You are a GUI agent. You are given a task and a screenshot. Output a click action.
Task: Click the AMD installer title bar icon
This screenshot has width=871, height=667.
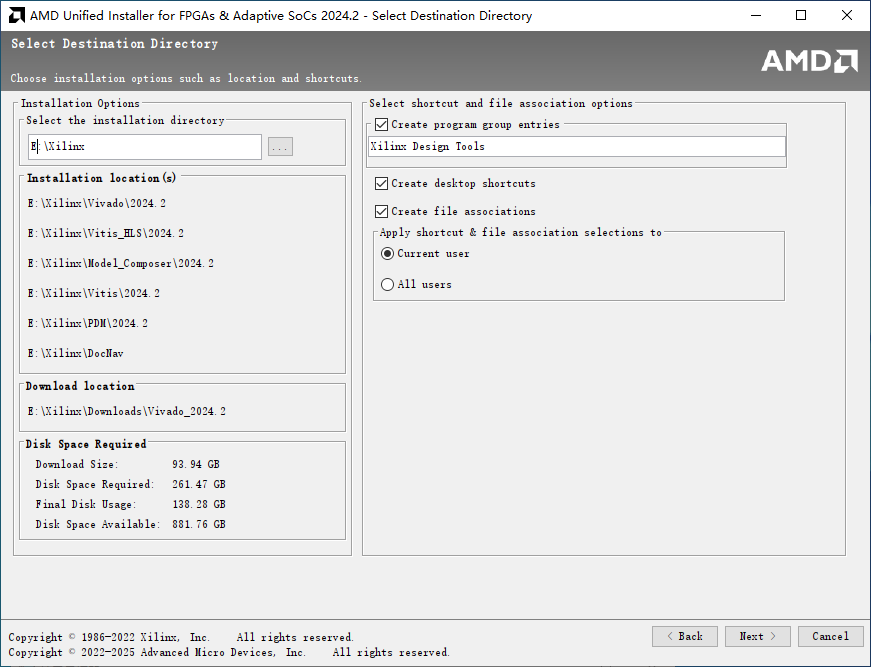pos(17,15)
